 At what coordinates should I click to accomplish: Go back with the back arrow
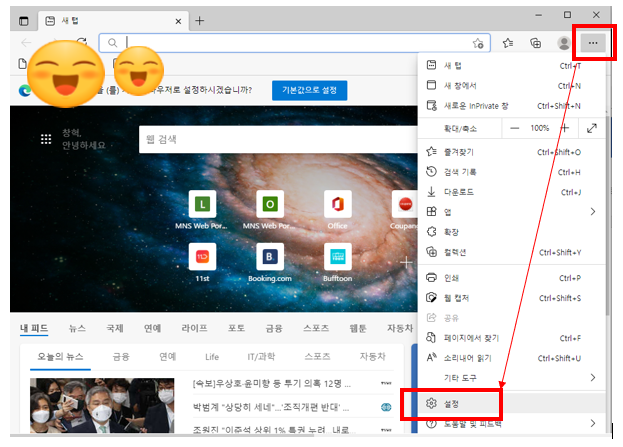coord(26,43)
